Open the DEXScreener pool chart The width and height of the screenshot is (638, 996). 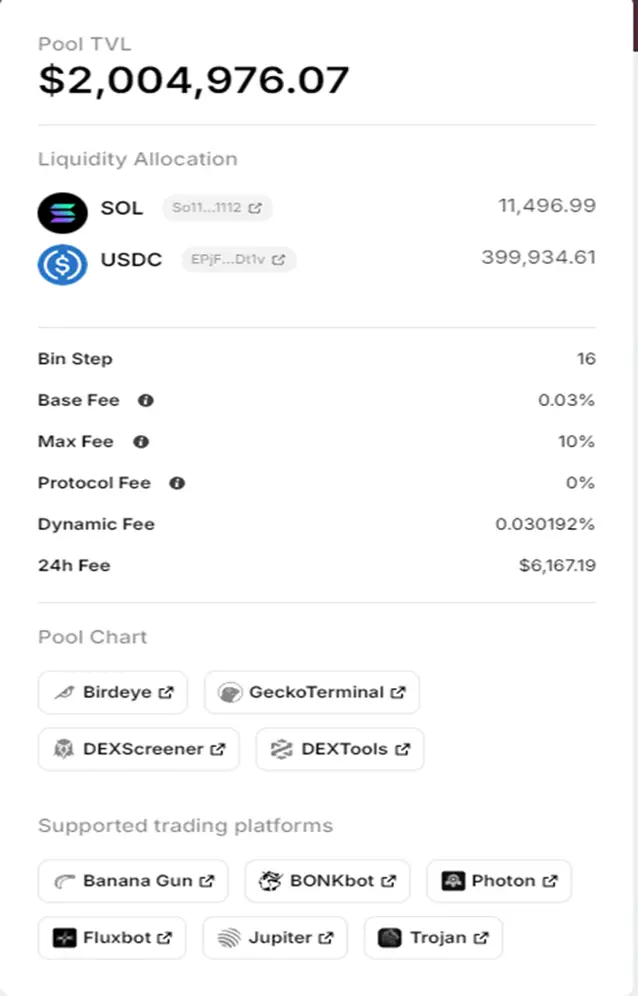[139, 749]
